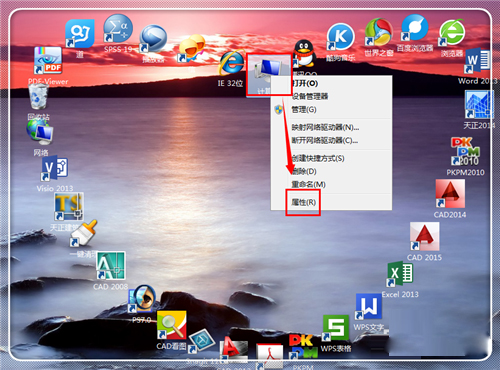The width and height of the screenshot is (500, 370).
Task: Launch the 一键清理 brush icon
Action: tap(83, 233)
